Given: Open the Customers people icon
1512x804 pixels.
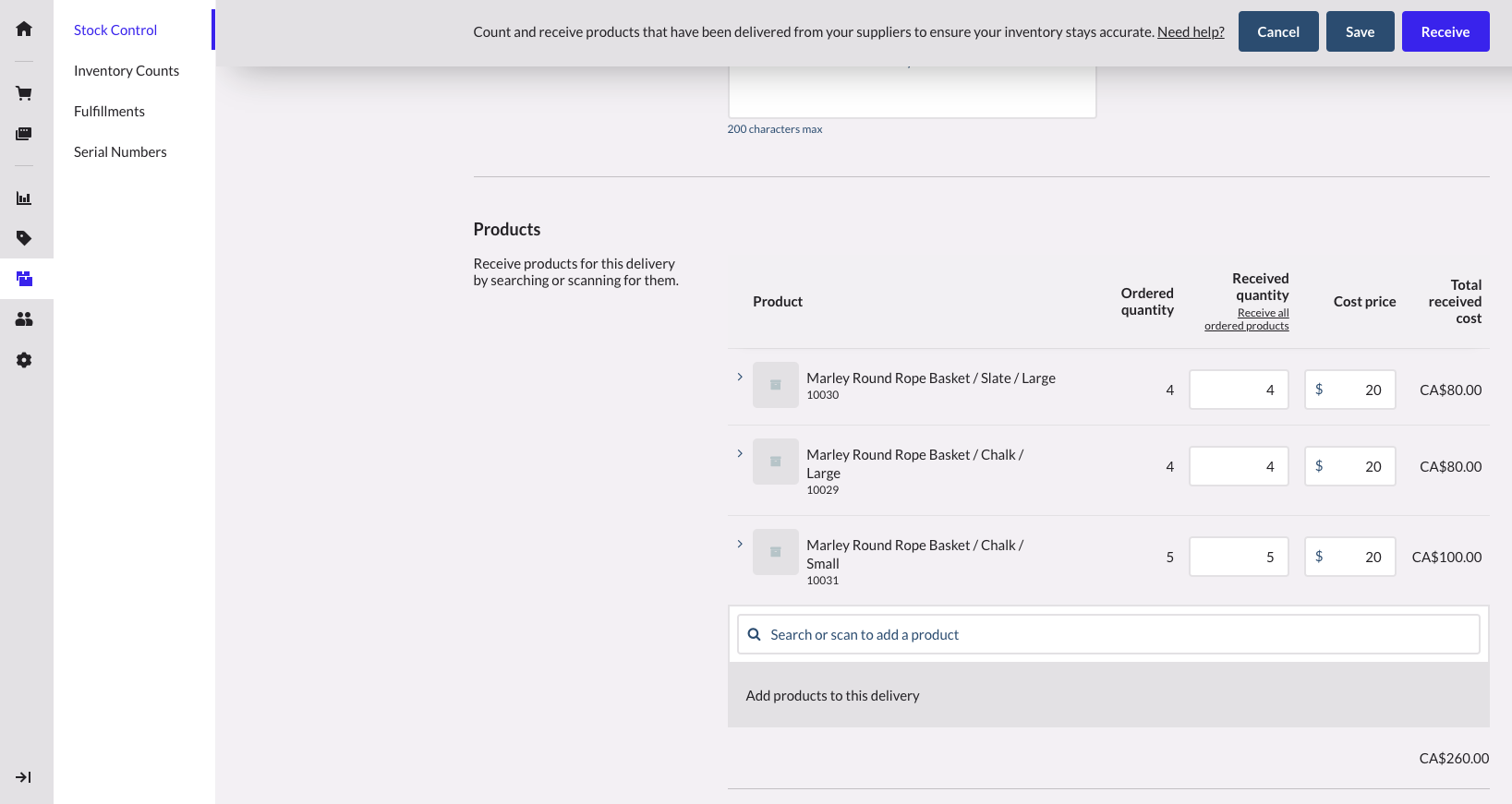Looking at the screenshot, I should (x=24, y=319).
